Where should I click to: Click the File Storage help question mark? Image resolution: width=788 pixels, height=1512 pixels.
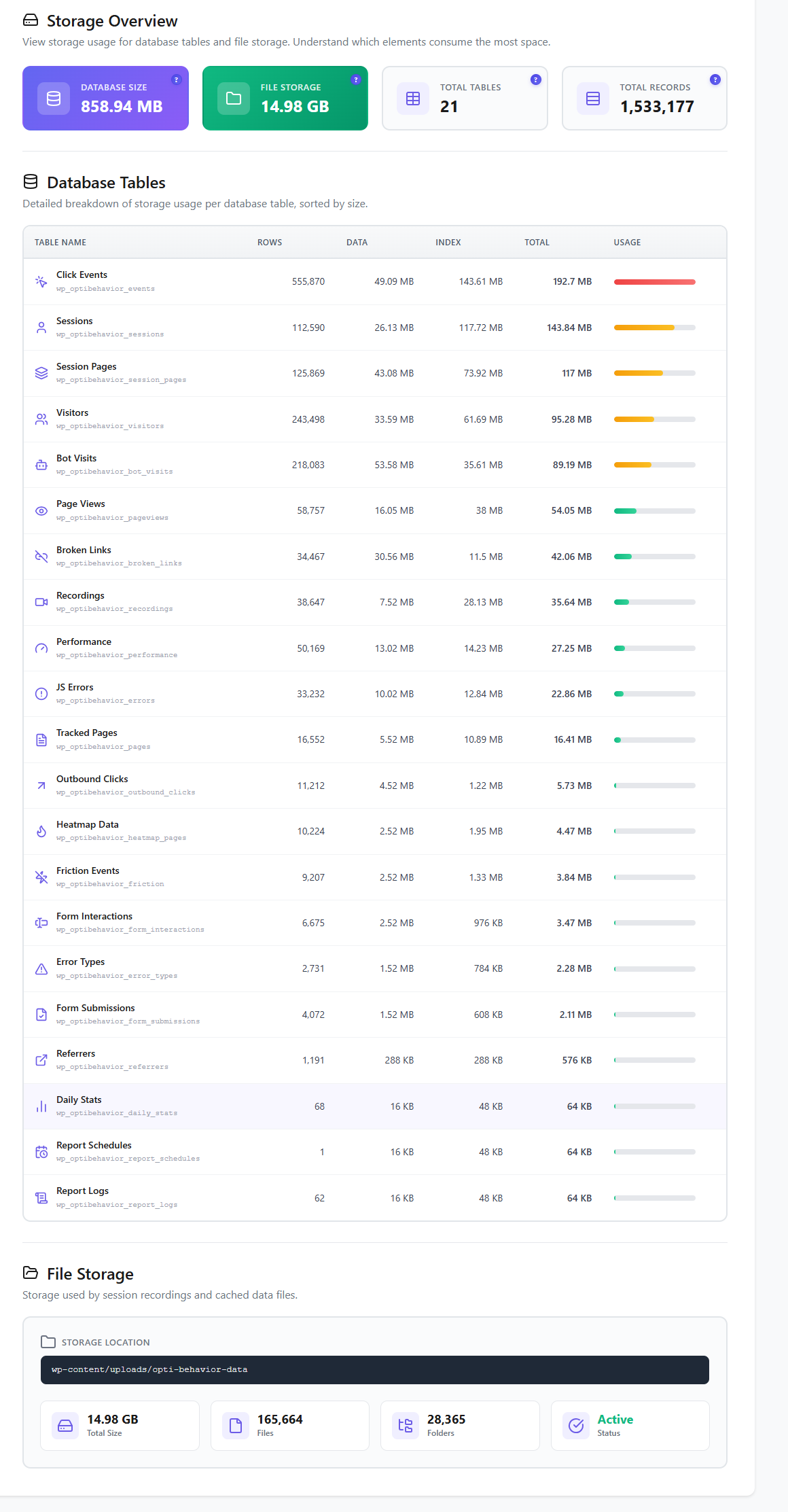click(x=356, y=80)
